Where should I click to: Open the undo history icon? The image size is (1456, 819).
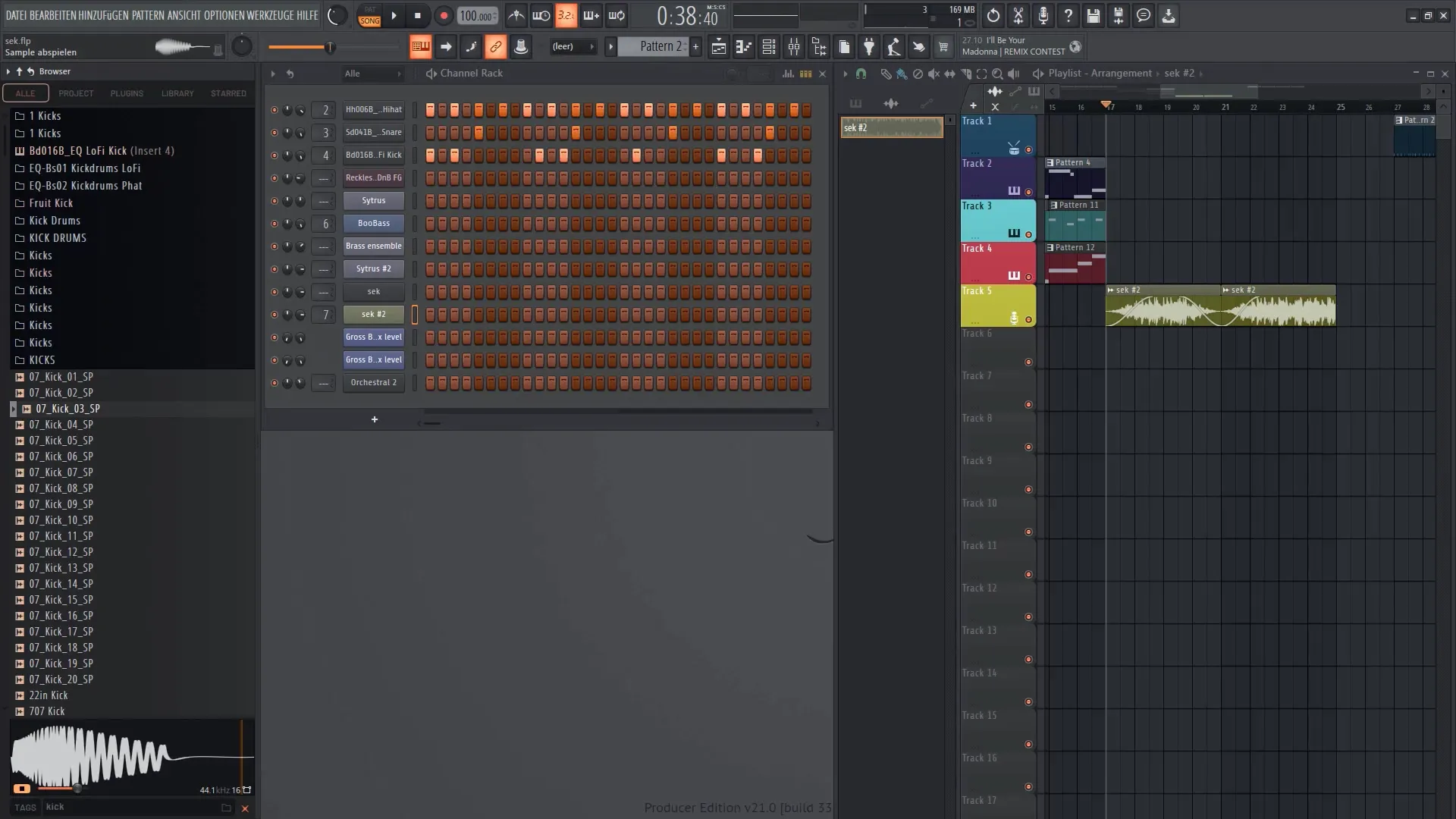tap(993, 15)
